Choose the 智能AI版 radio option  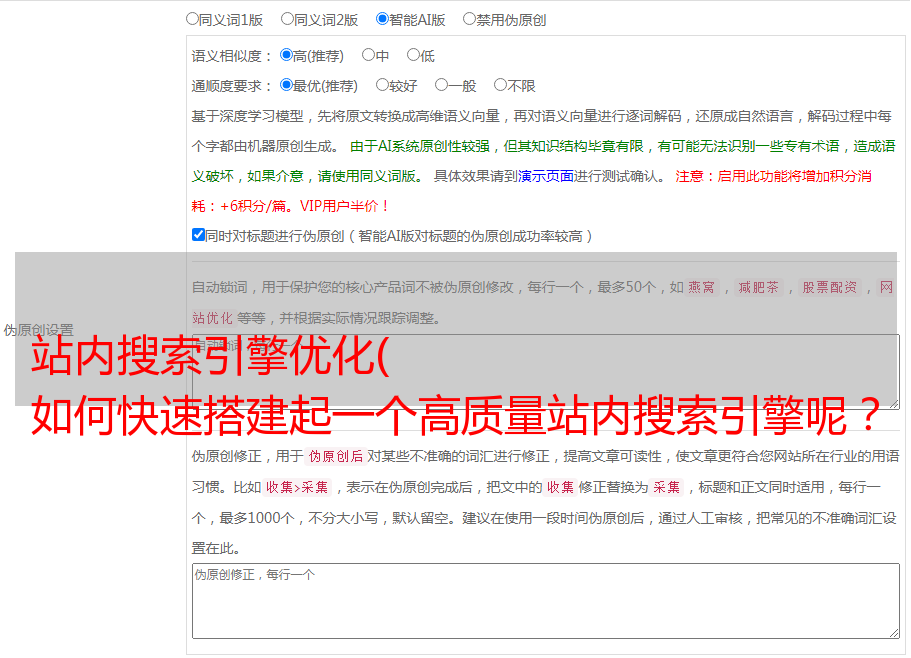click(x=382, y=19)
